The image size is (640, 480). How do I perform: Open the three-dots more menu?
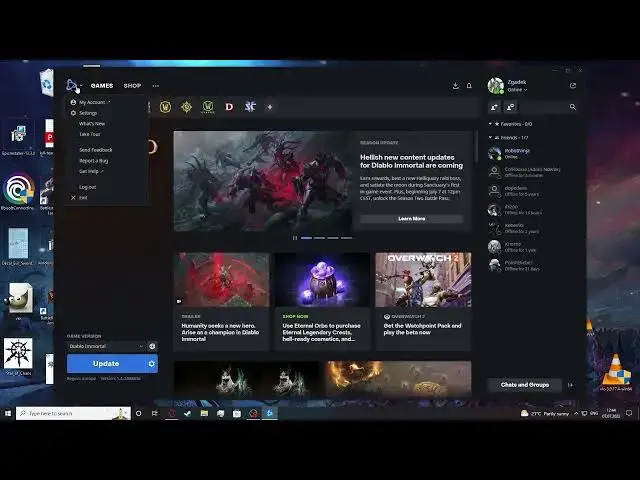156,86
